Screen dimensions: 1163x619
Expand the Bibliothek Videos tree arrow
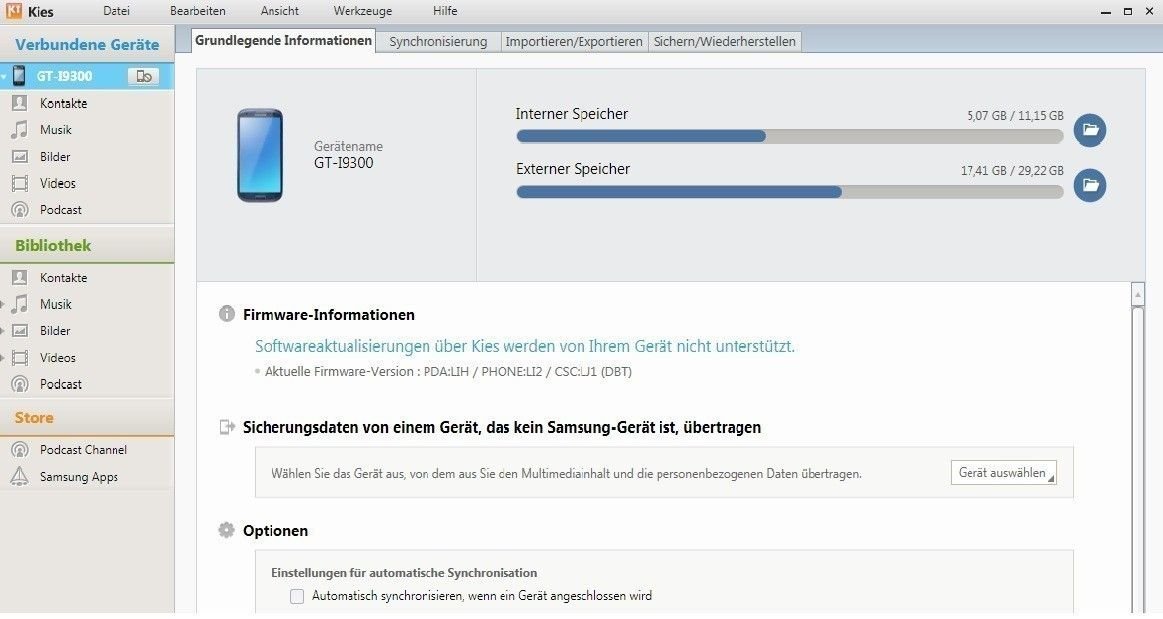tap(3, 358)
